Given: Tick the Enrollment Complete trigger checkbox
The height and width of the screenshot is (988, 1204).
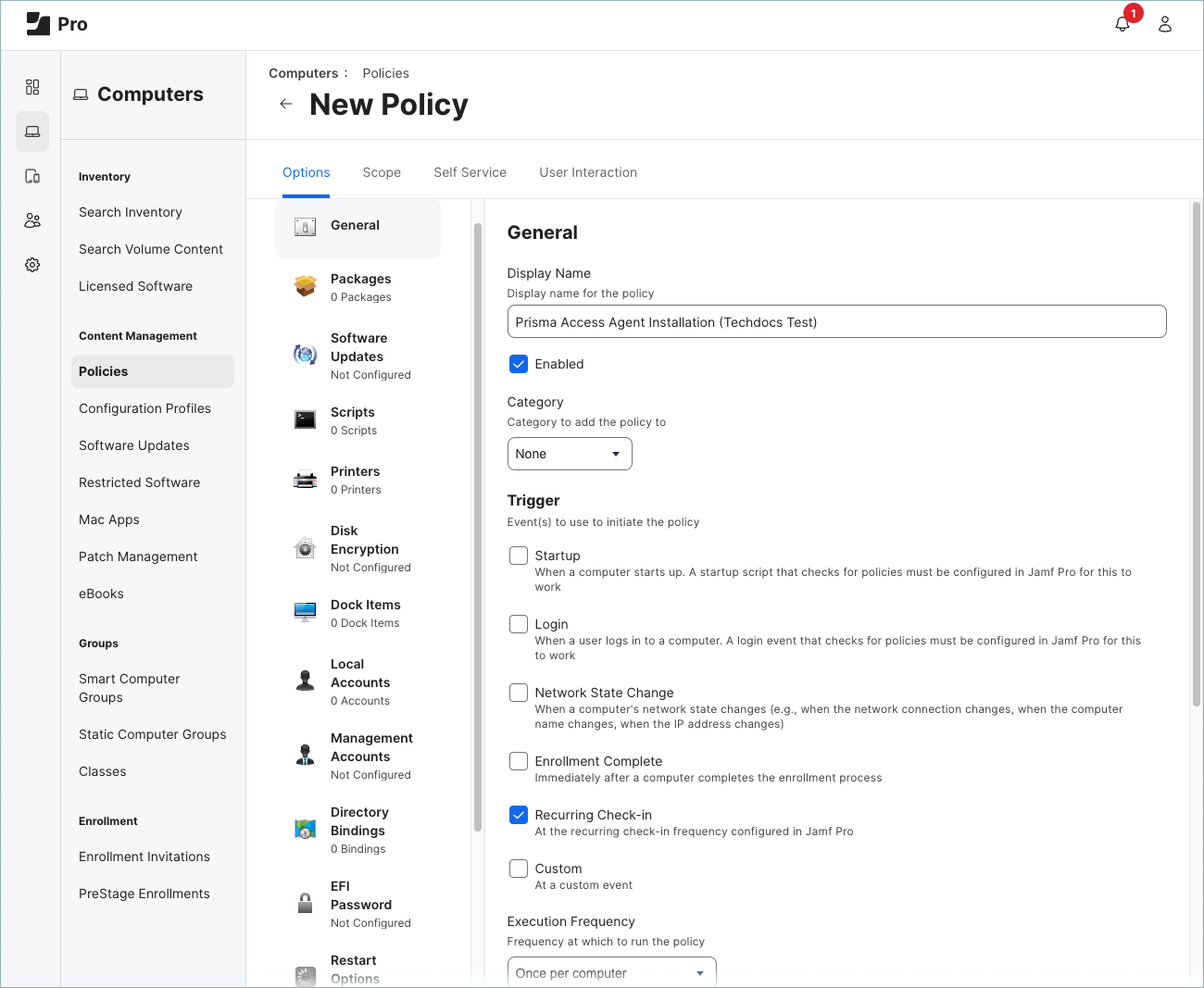Looking at the screenshot, I should (519, 761).
